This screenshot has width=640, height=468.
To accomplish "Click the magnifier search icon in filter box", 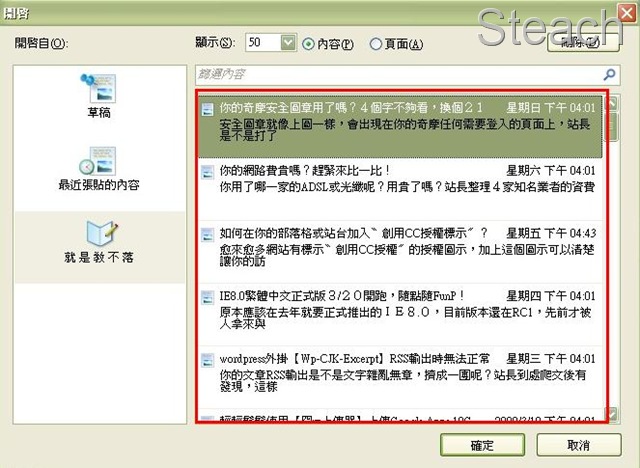I will point(609,74).
